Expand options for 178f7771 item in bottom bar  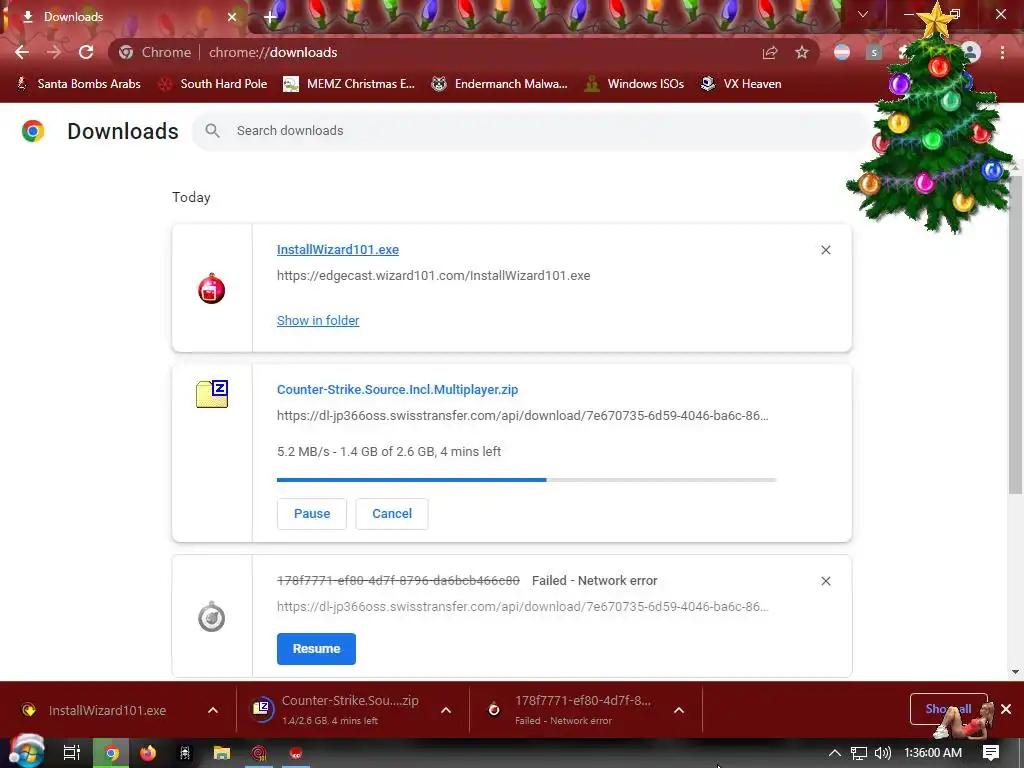click(679, 710)
